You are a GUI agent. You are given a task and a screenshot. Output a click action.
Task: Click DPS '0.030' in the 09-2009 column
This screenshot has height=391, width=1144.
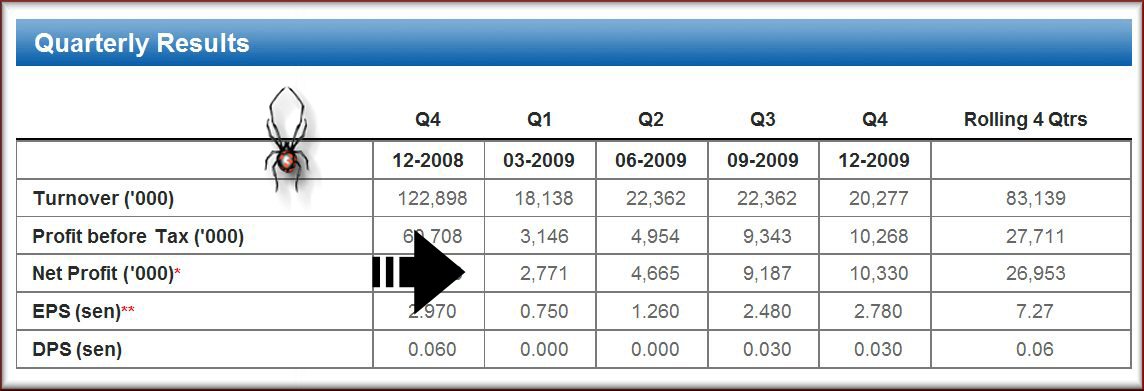point(767,350)
